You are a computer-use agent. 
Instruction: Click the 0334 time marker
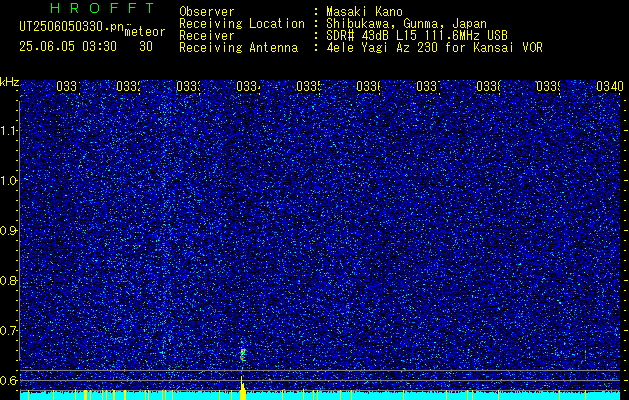[x=248, y=86]
